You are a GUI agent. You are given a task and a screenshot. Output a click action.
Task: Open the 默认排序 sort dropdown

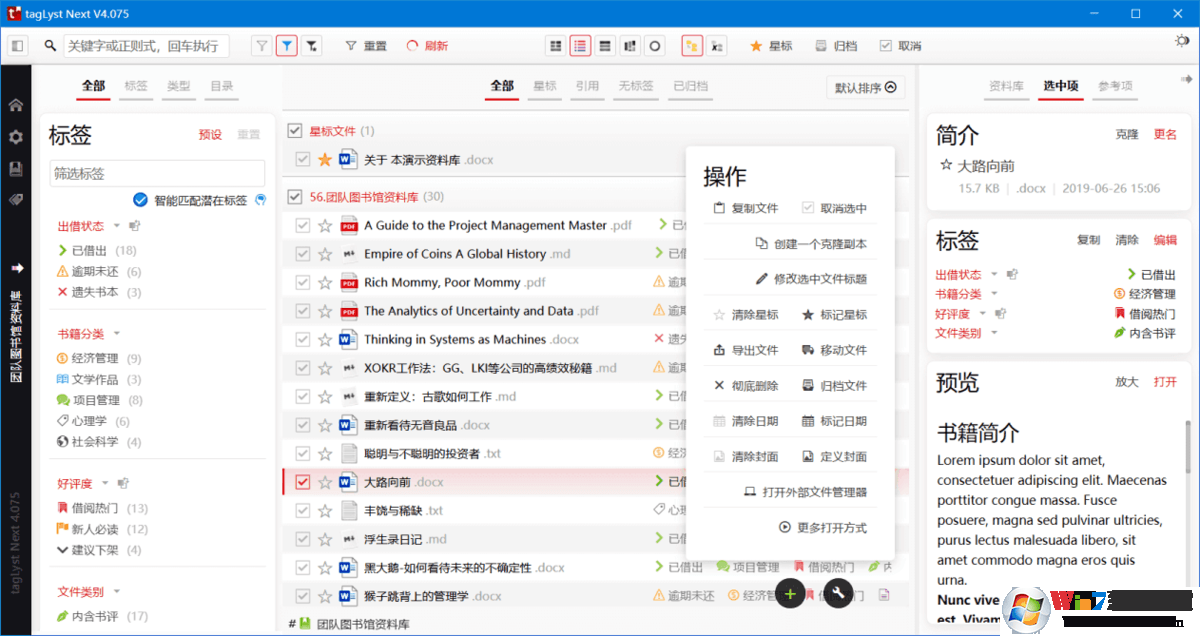866,88
